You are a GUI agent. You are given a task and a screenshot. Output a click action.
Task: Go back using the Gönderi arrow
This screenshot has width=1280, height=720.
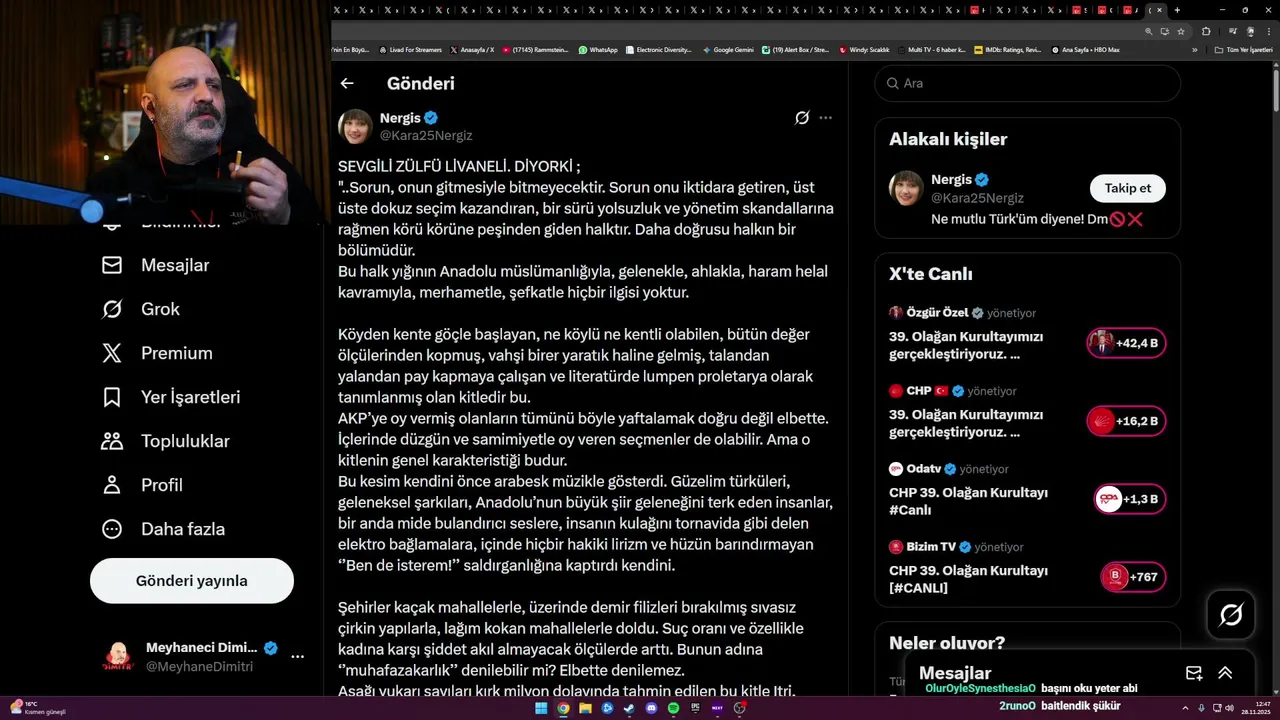click(347, 84)
